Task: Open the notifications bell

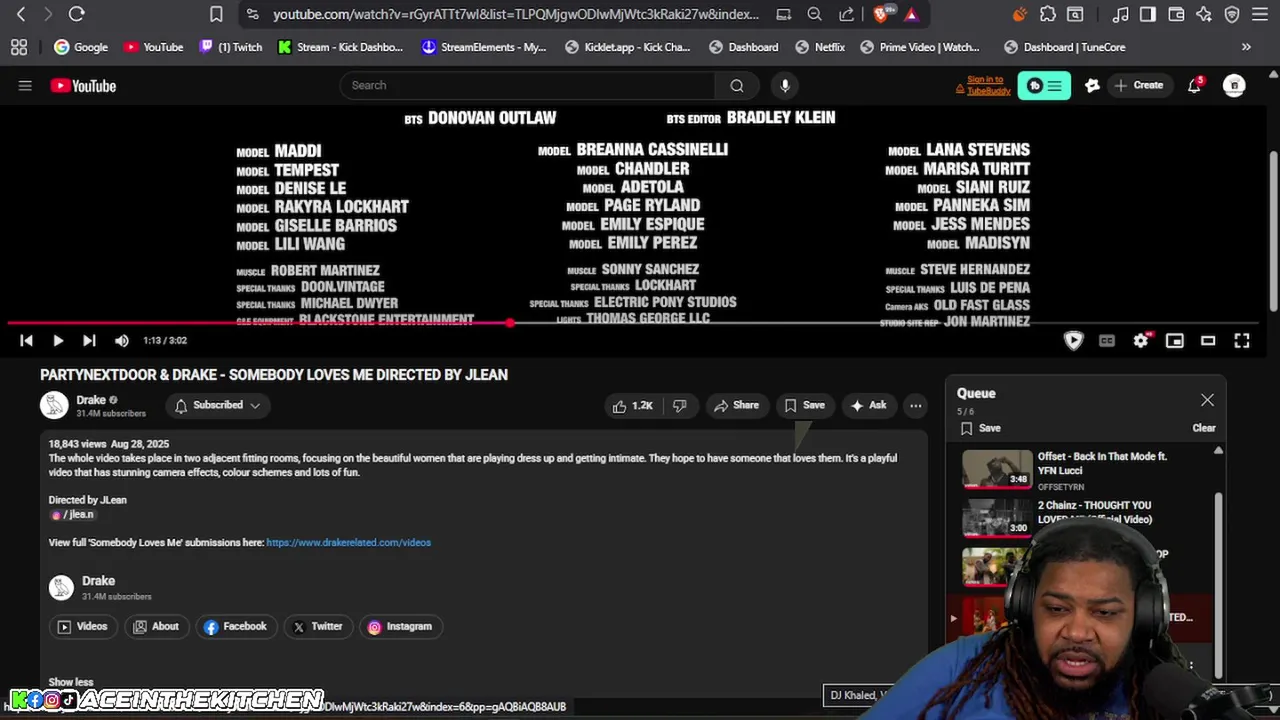Action: 1194,86
